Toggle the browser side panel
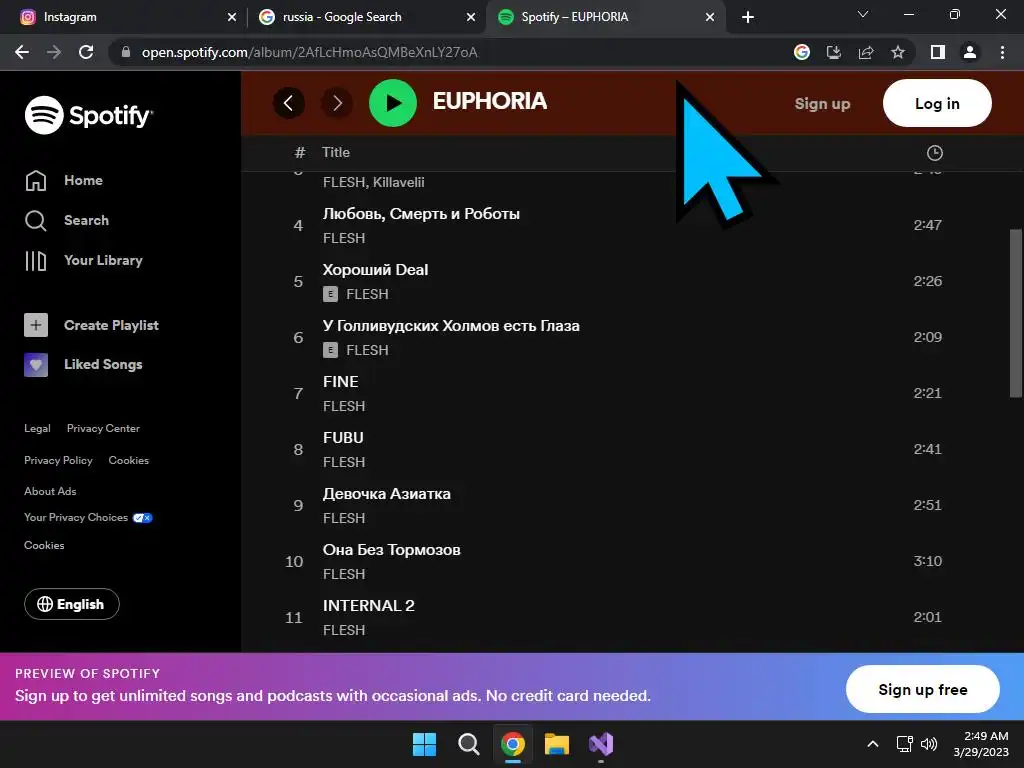 click(938, 52)
